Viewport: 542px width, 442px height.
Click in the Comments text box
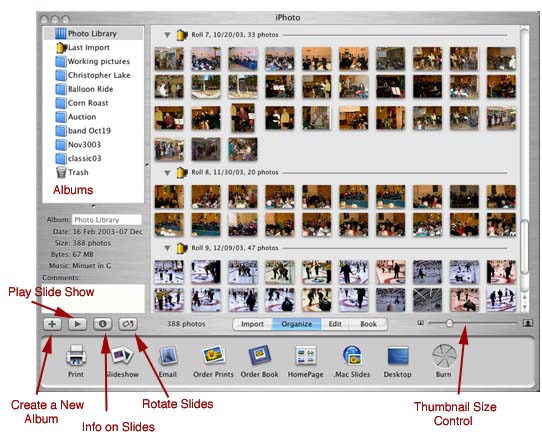pos(93,298)
